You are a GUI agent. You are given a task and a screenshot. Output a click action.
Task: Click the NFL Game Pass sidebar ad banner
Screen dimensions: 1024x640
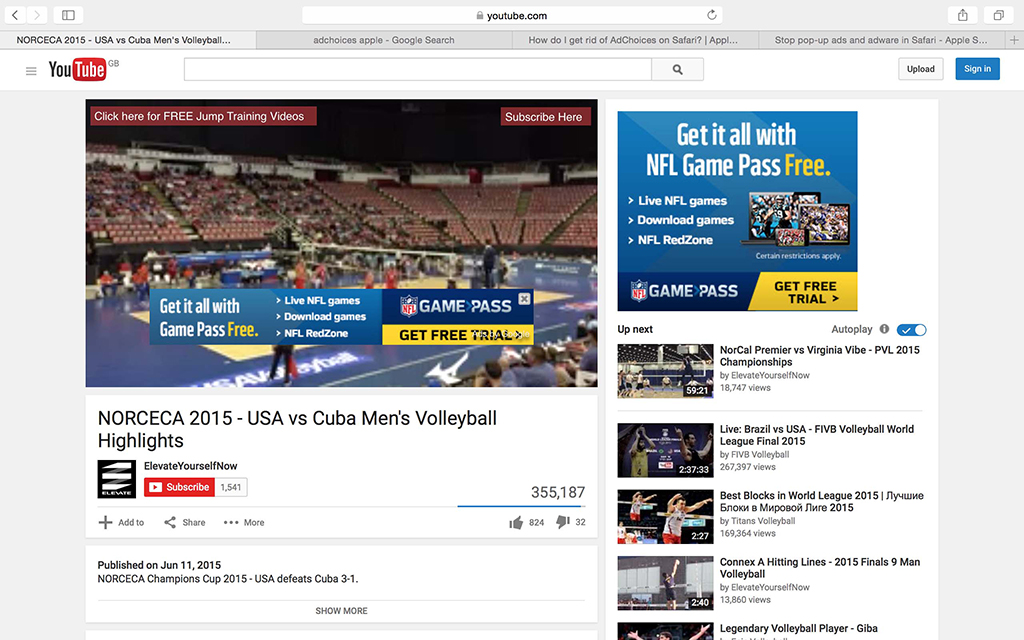click(737, 211)
